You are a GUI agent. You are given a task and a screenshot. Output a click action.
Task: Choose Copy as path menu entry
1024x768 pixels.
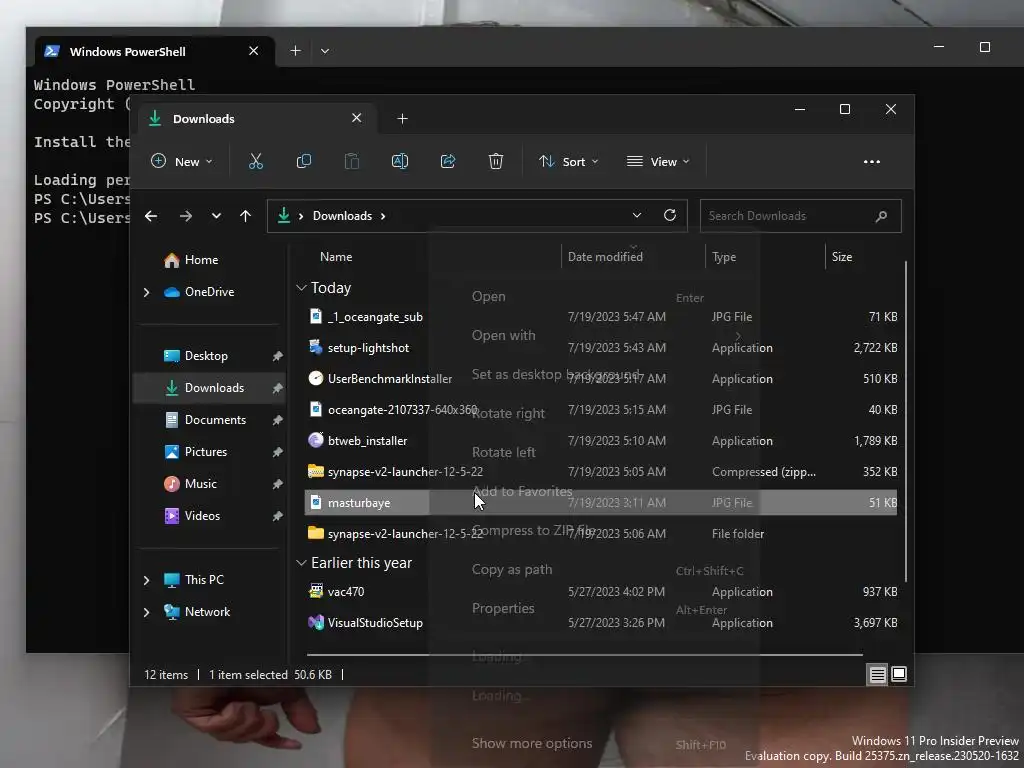click(x=512, y=569)
